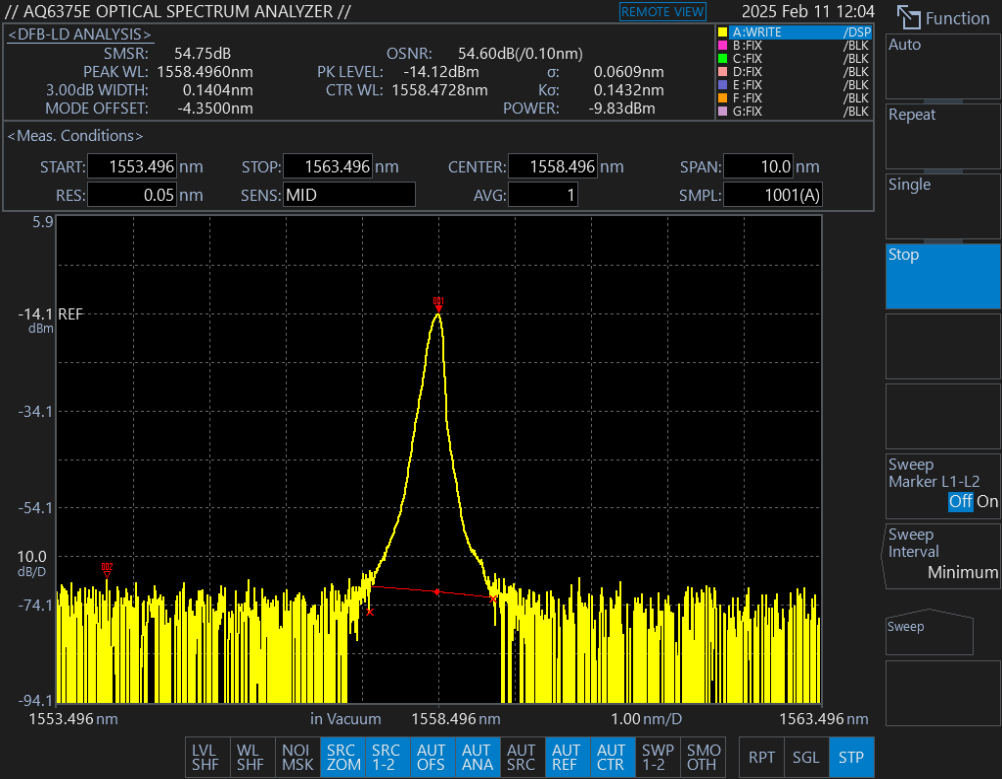Toggle the NOI MSK status button

pos(297,758)
